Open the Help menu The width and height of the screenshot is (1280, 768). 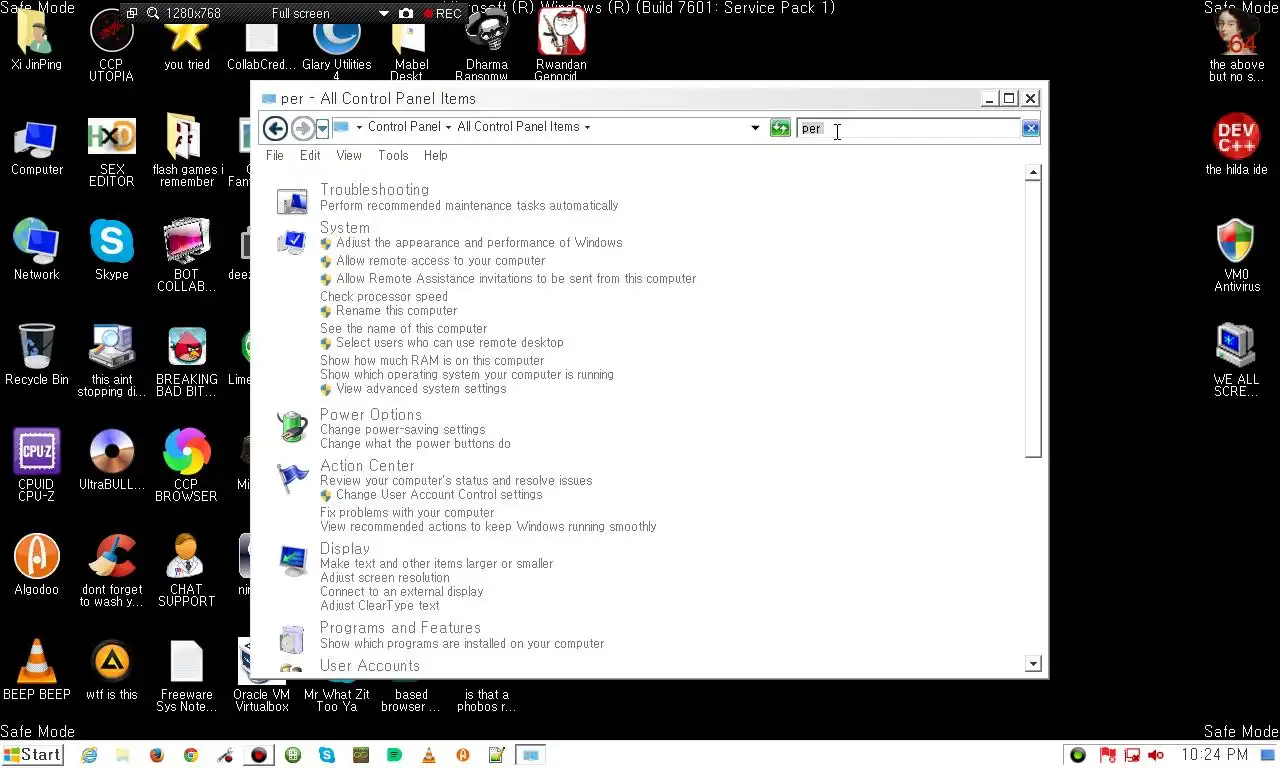pos(435,155)
